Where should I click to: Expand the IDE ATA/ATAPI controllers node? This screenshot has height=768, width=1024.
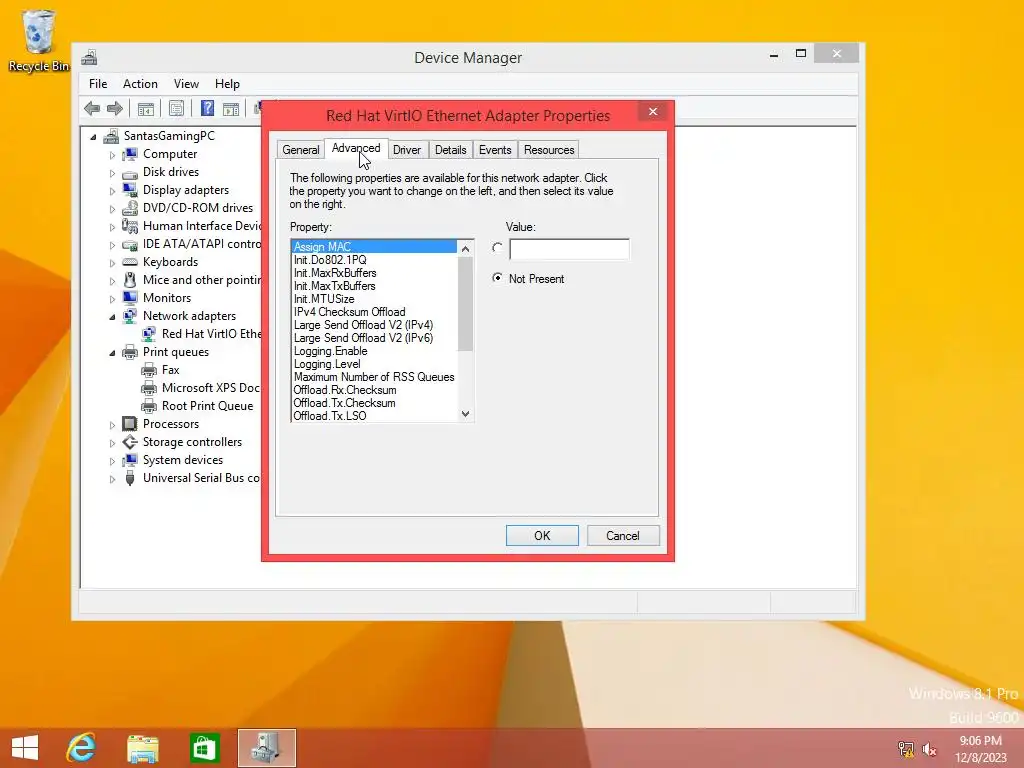[x=112, y=245]
